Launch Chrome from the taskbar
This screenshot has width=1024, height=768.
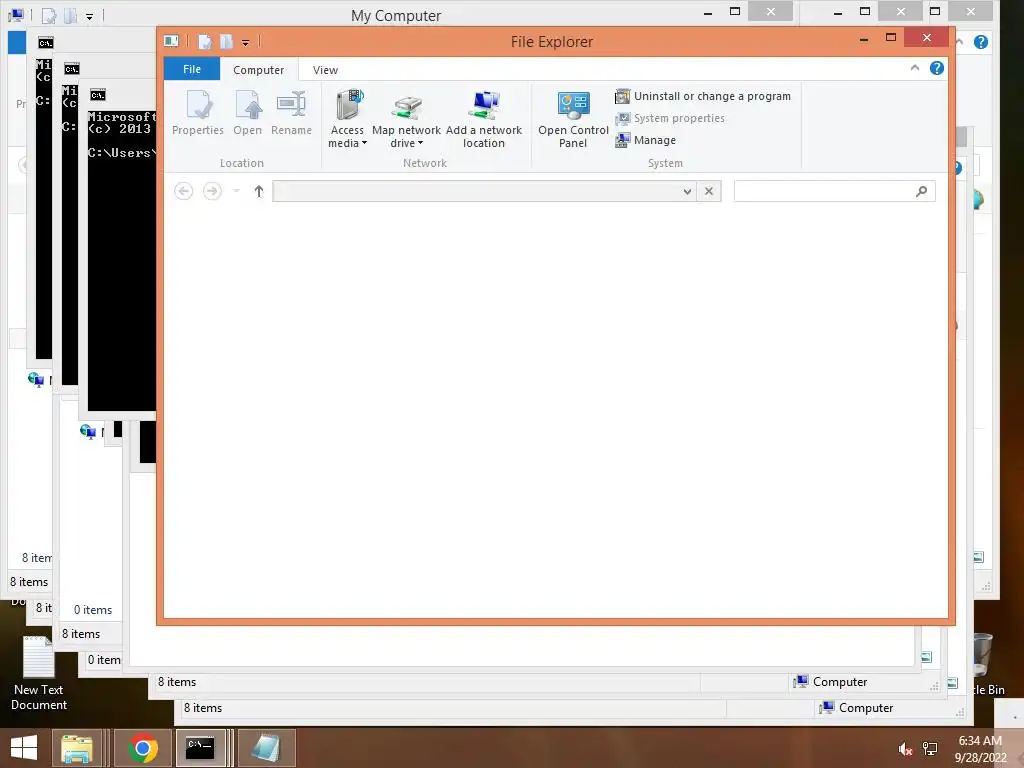[x=143, y=748]
